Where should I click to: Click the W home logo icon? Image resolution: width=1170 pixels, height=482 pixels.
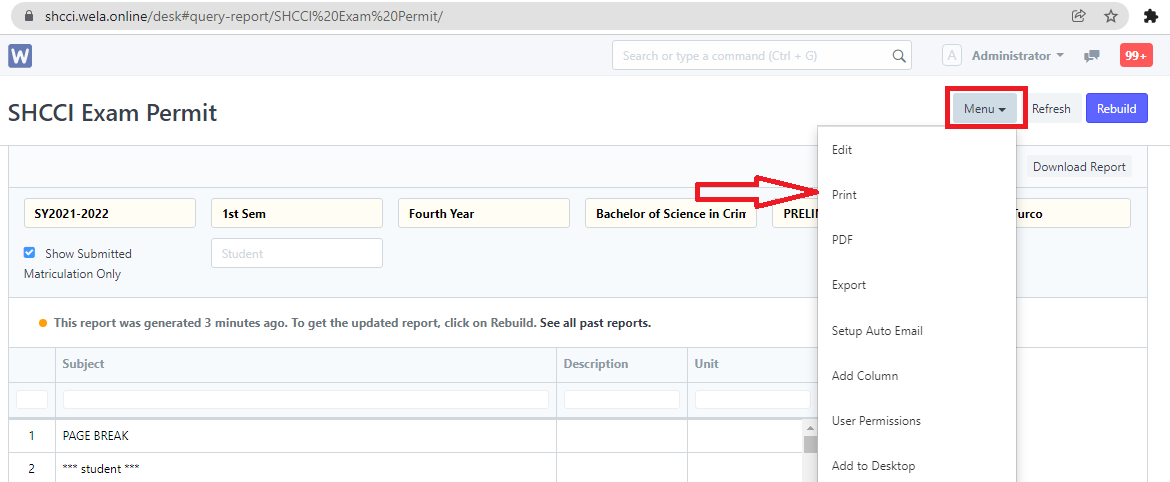[x=20, y=56]
